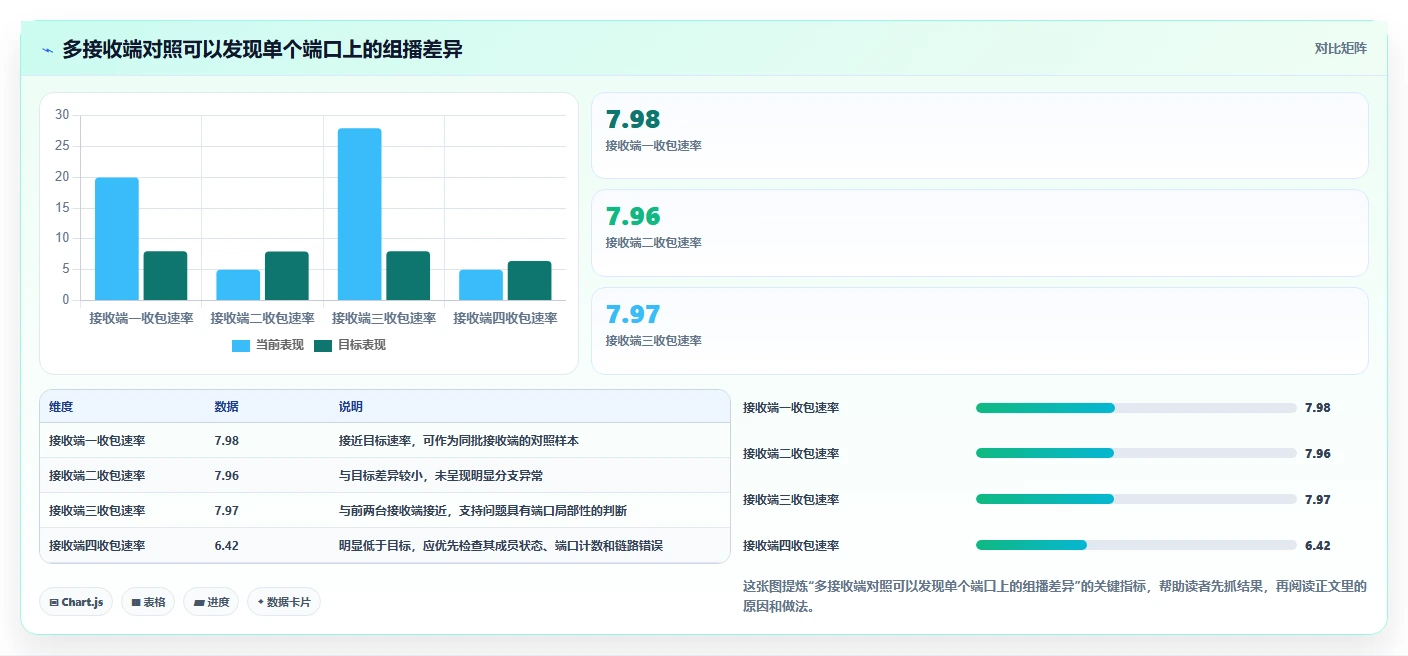Click the icon inside the Chart.js chip
Screen dimensions: 1408x656
click(x=54, y=602)
